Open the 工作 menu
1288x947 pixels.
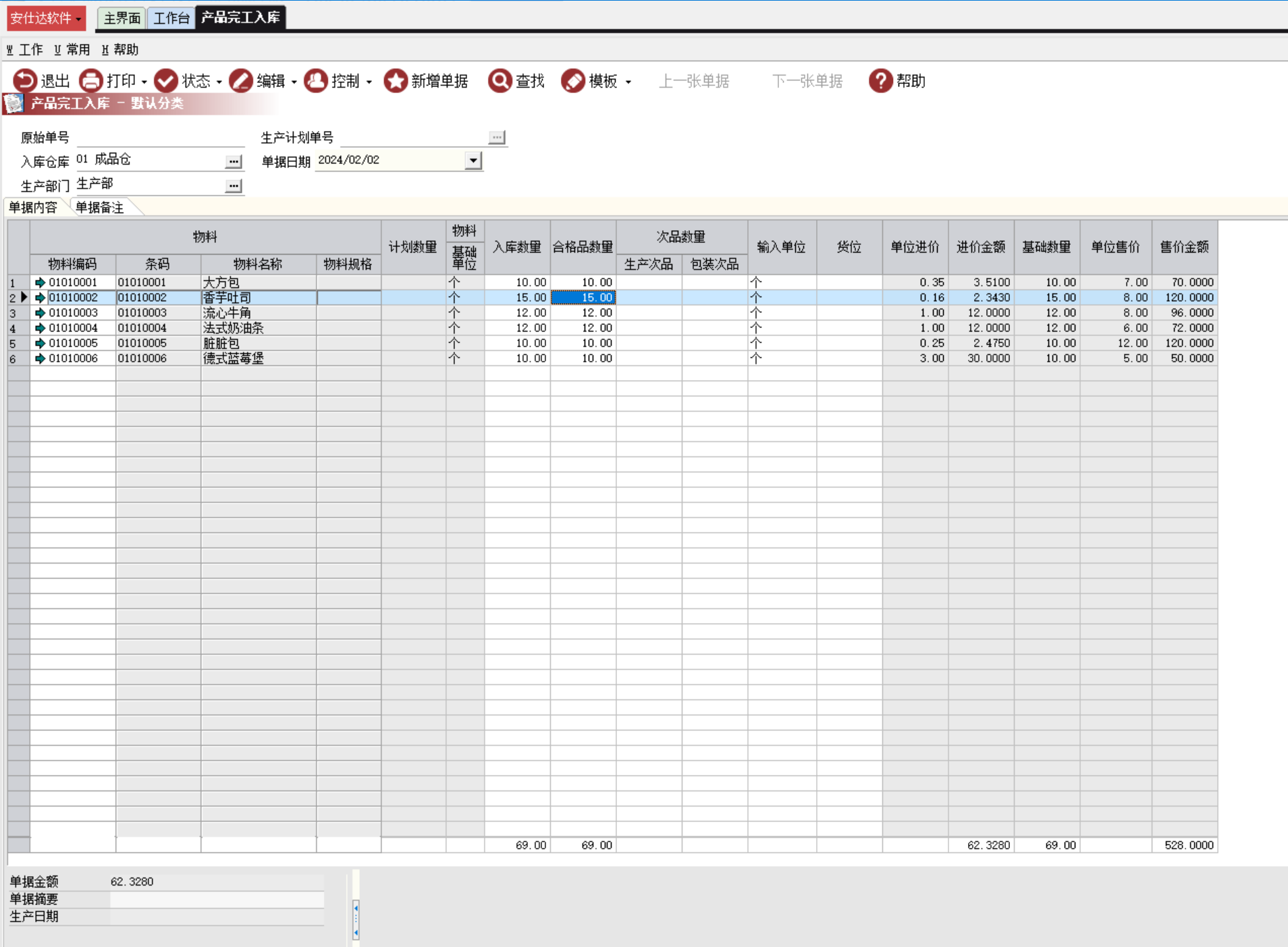click(24, 49)
